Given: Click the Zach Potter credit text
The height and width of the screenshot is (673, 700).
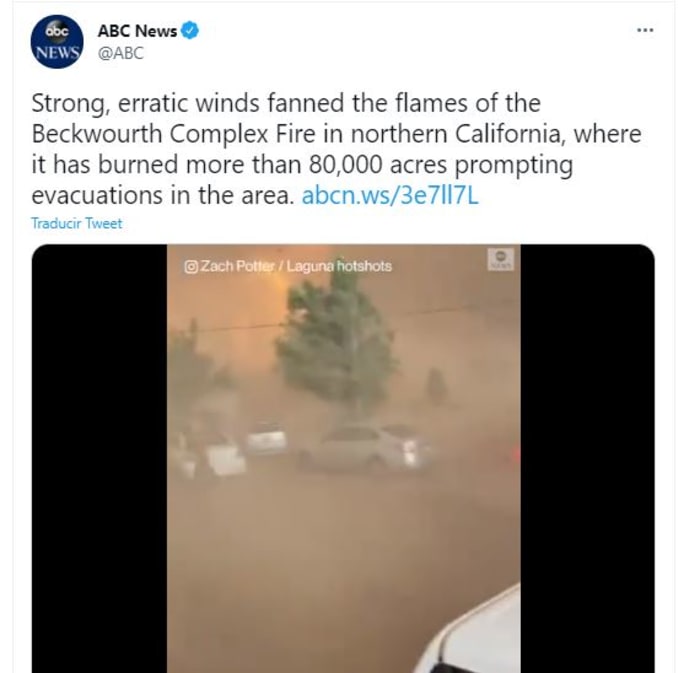Looking at the screenshot, I should 237,266.
